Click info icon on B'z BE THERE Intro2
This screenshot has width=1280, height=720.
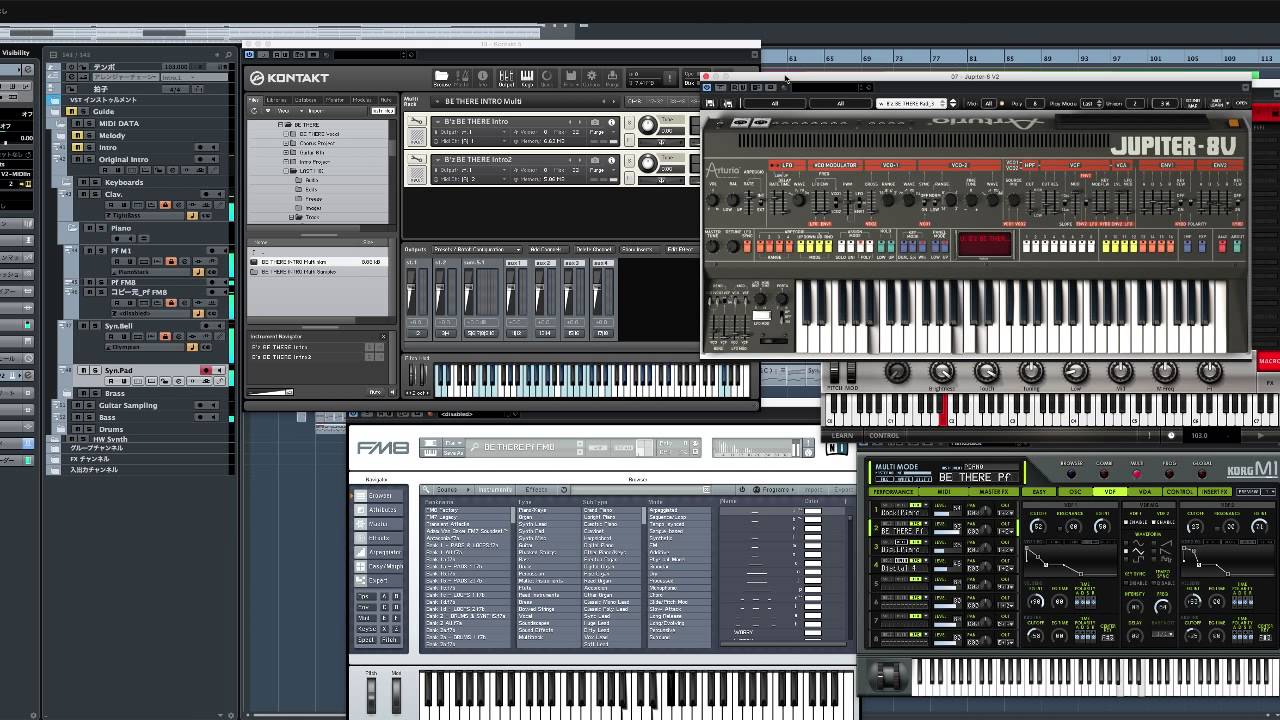tap(612, 160)
